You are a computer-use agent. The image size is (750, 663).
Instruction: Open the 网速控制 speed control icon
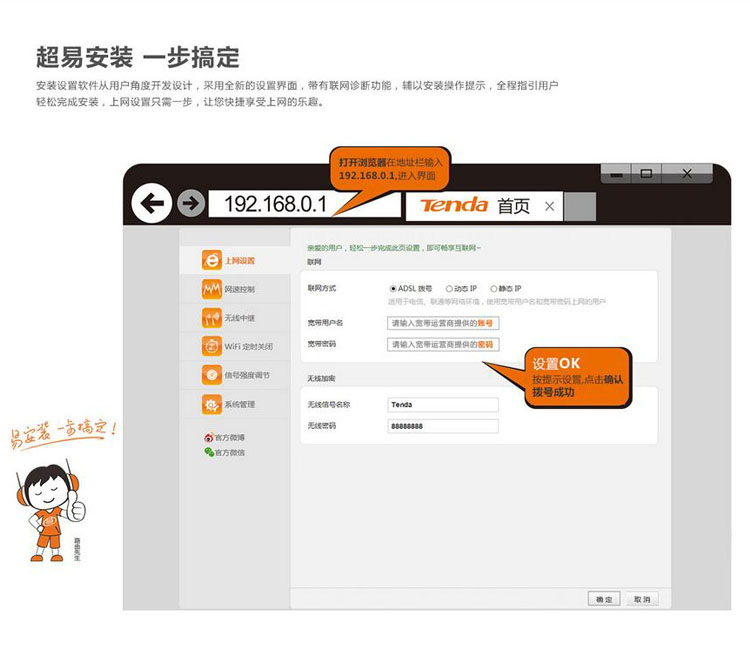pos(211,289)
